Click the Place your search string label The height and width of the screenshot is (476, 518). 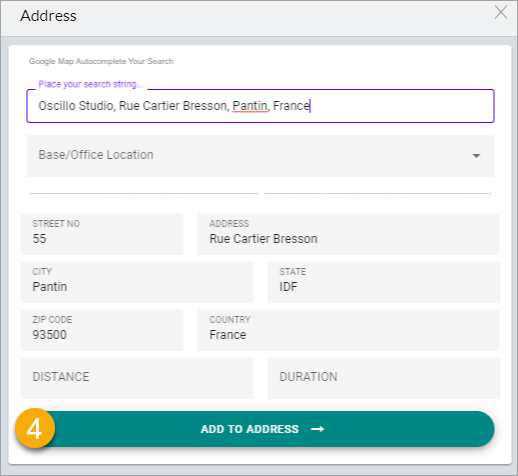click(90, 84)
